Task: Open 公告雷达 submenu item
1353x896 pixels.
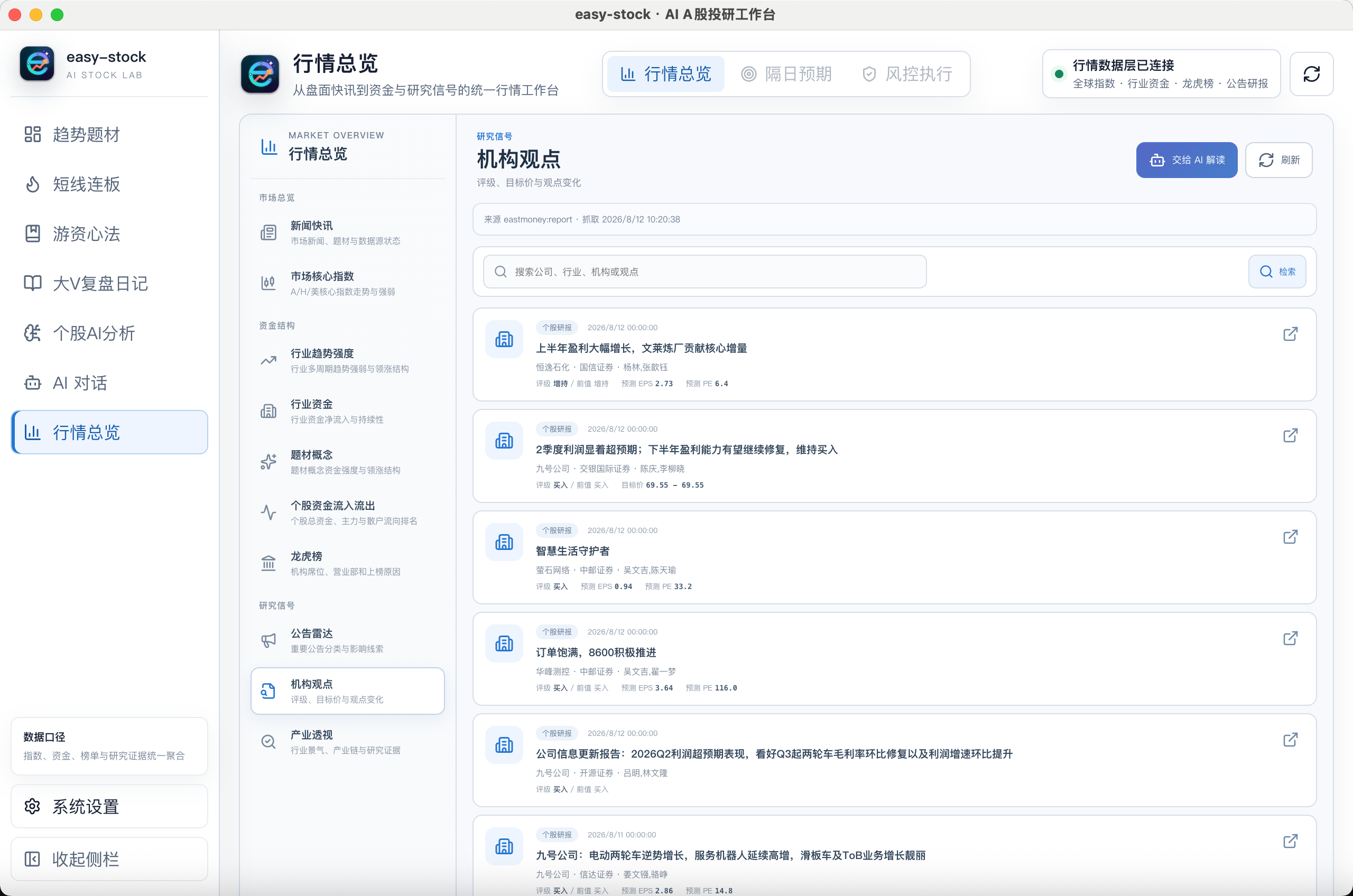Action: pyautogui.click(x=348, y=641)
